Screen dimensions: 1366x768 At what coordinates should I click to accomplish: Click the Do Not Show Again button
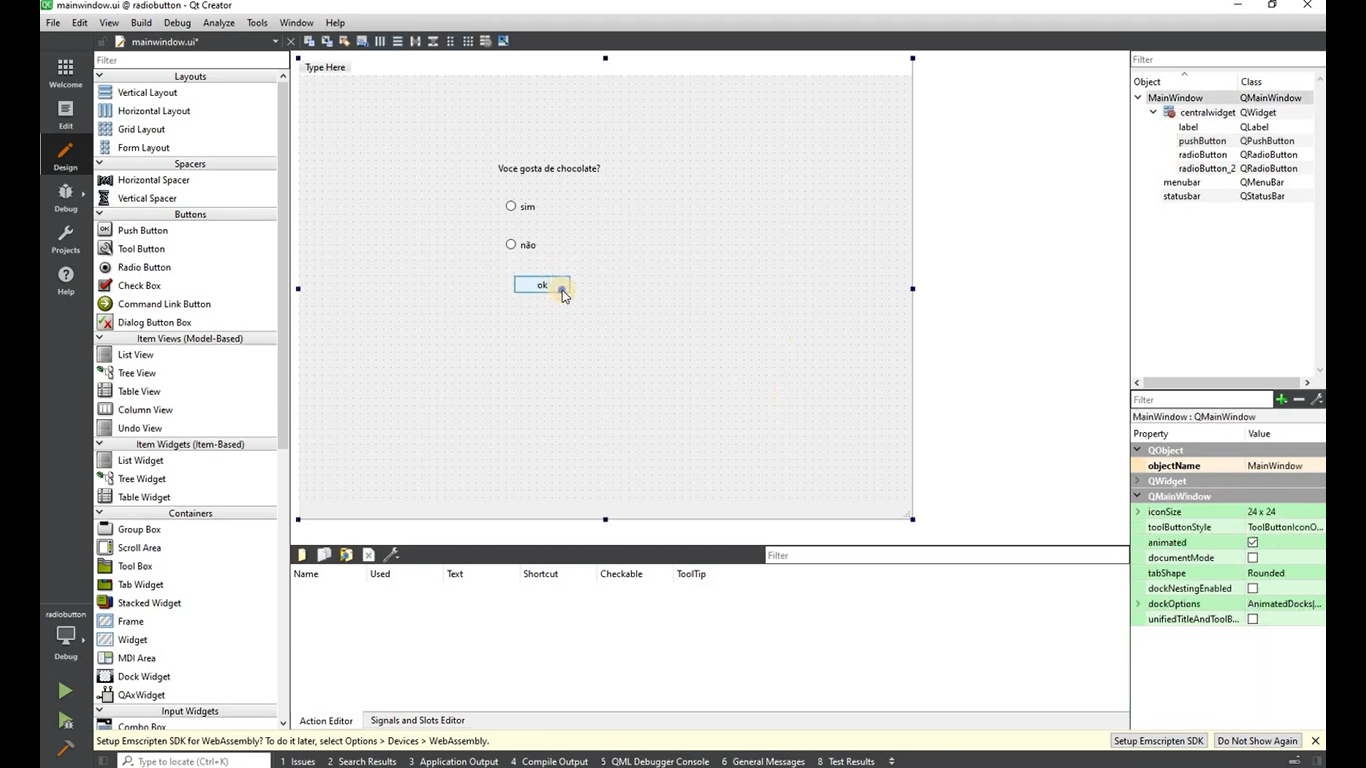1257,741
